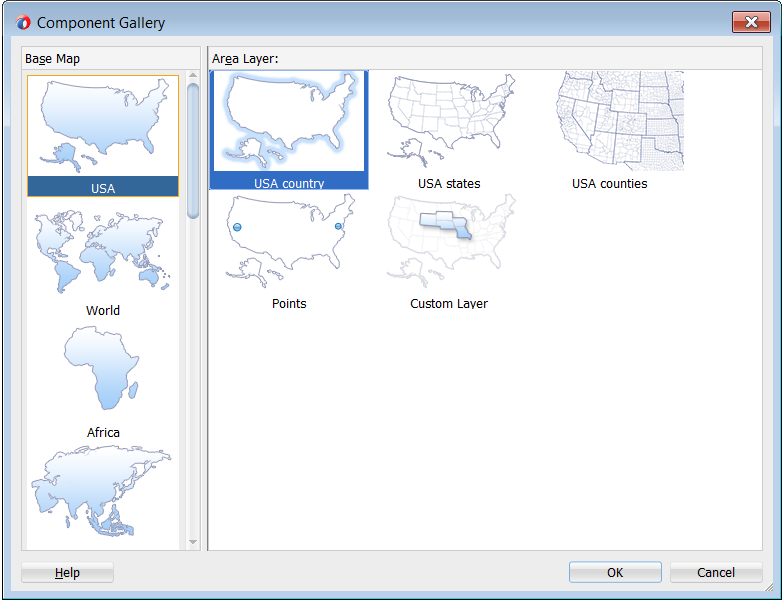
Task: Pick the USA counties area layer
Action: click(x=609, y=130)
